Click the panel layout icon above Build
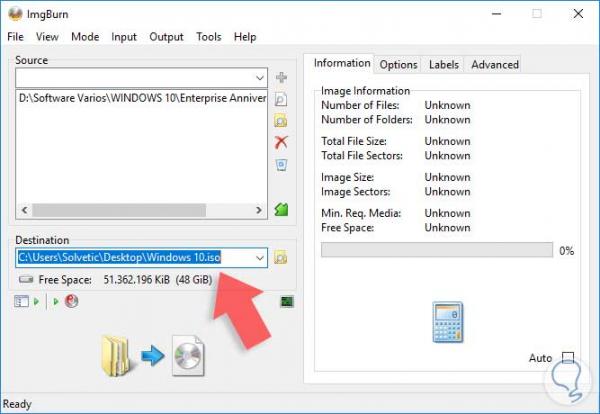This screenshot has width=600, height=414. pyautogui.click(x=21, y=302)
